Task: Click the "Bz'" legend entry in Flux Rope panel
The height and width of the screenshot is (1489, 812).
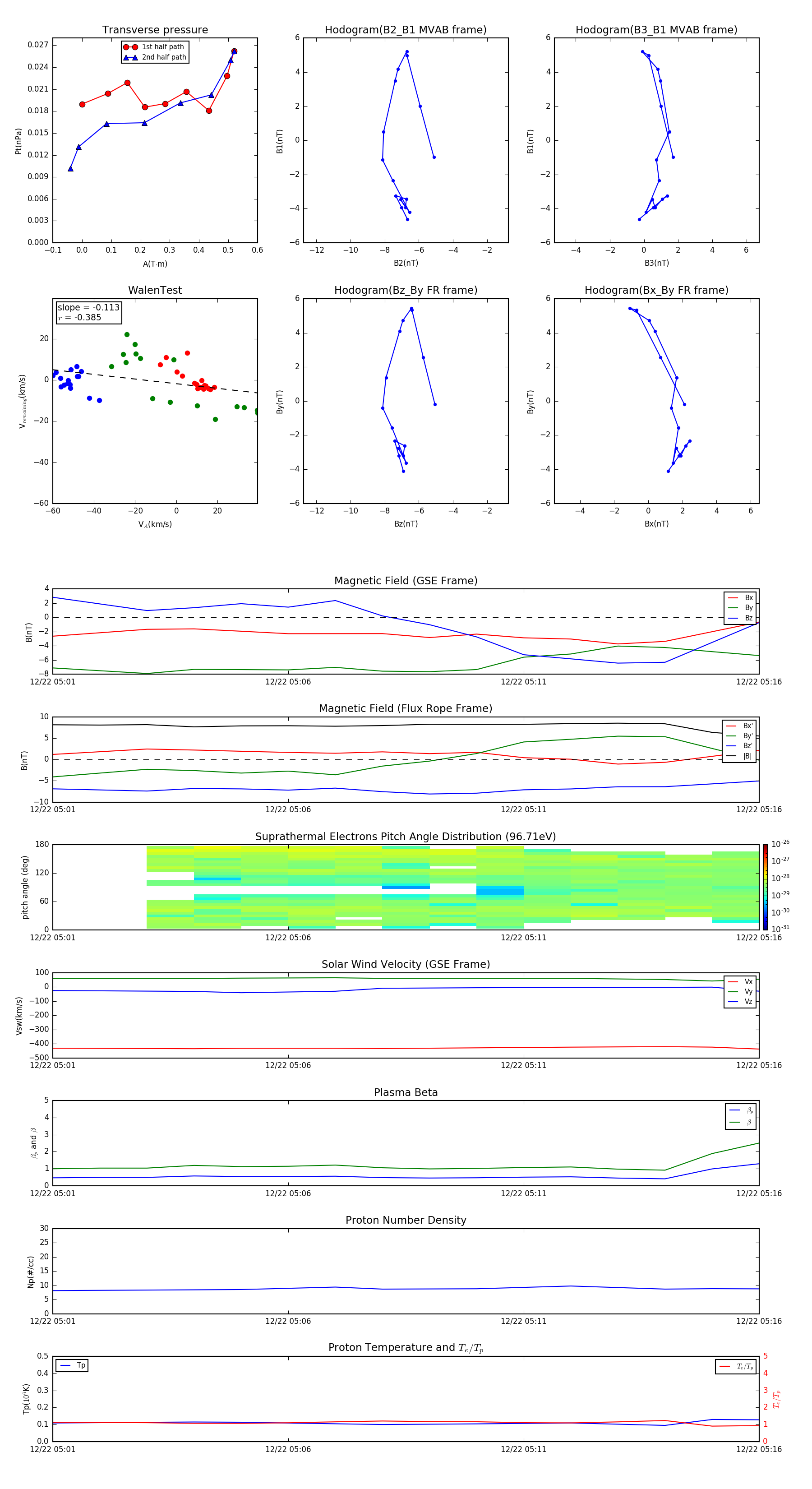Action: click(x=739, y=746)
